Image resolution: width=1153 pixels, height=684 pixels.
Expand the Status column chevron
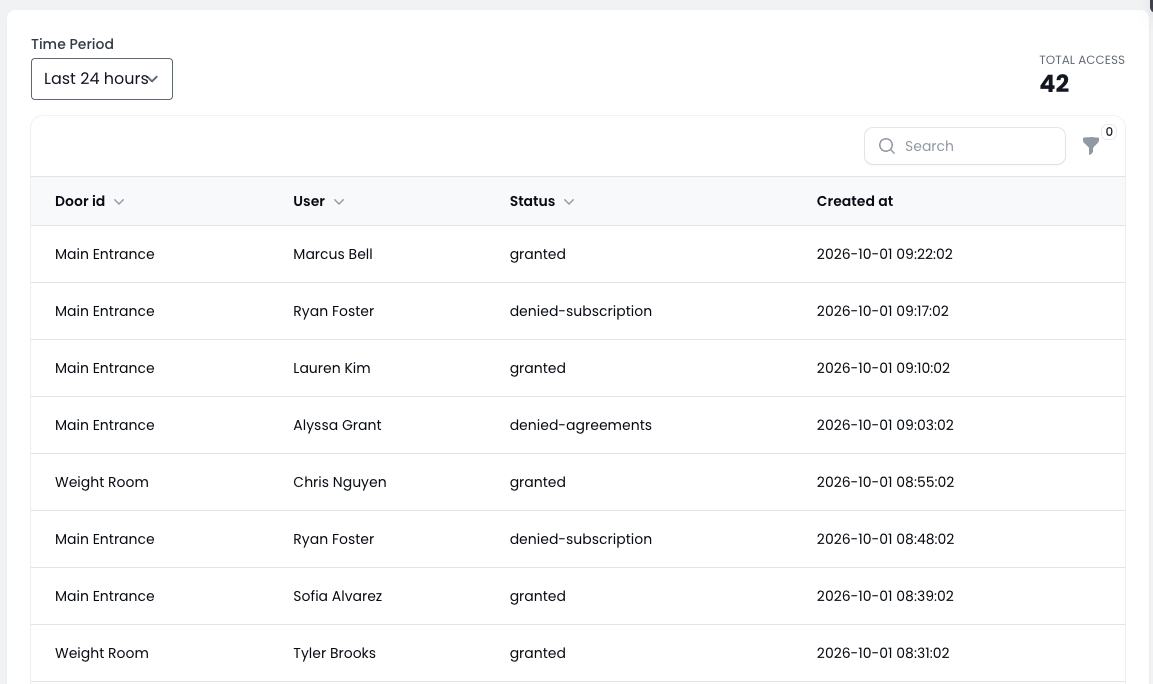[x=569, y=202]
